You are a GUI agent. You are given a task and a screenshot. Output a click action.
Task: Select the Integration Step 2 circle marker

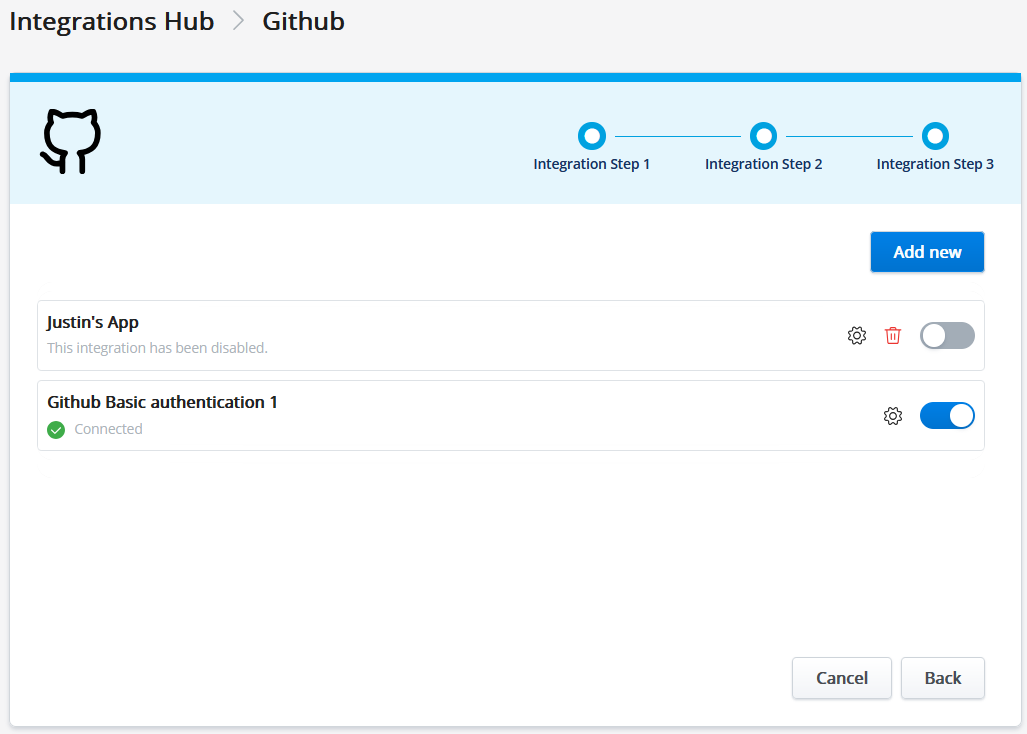click(x=763, y=136)
